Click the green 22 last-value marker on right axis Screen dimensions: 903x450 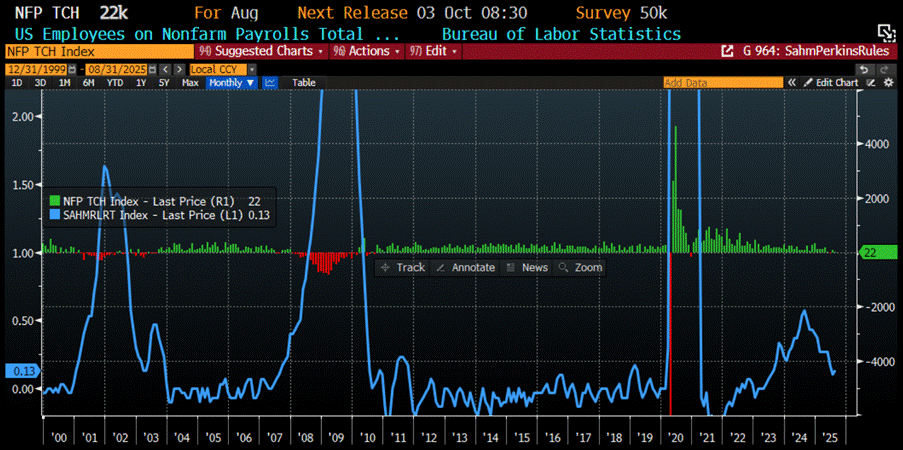(x=878, y=252)
